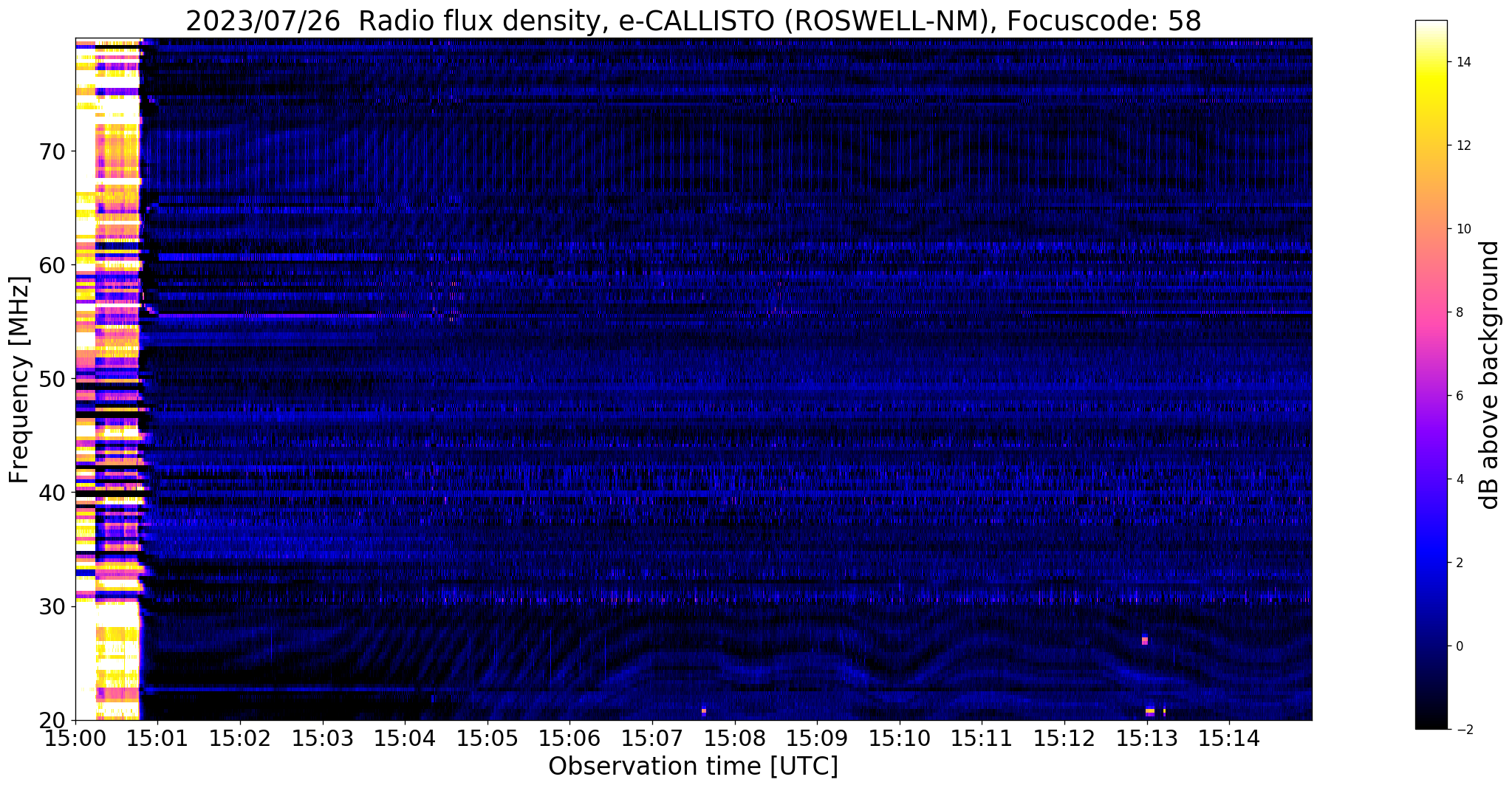Image resolution: width=1512 pixels, height=788 pixels.
Task: Click the 50 MHz frequency tick label
Action: click(51, 379)
